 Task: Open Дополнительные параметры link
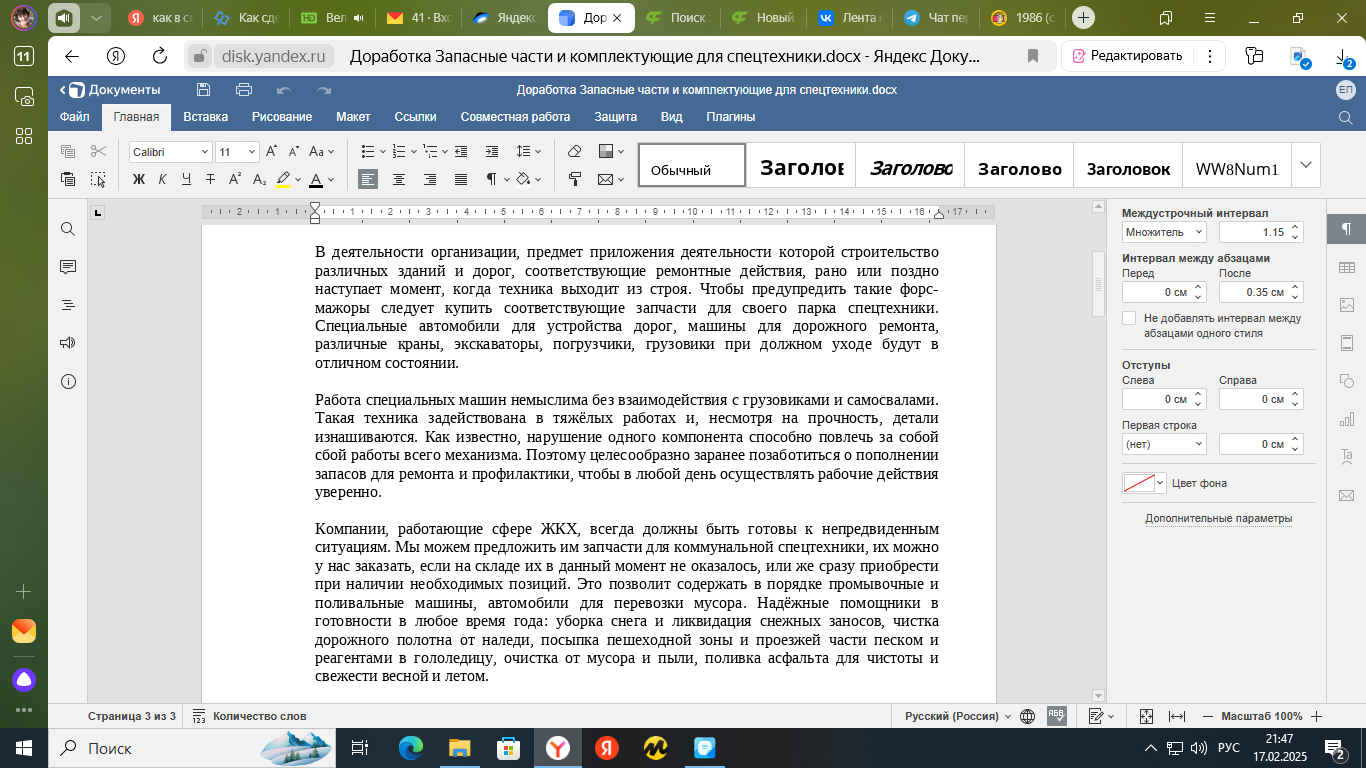pyautogui.click(x=1218, y=518)
